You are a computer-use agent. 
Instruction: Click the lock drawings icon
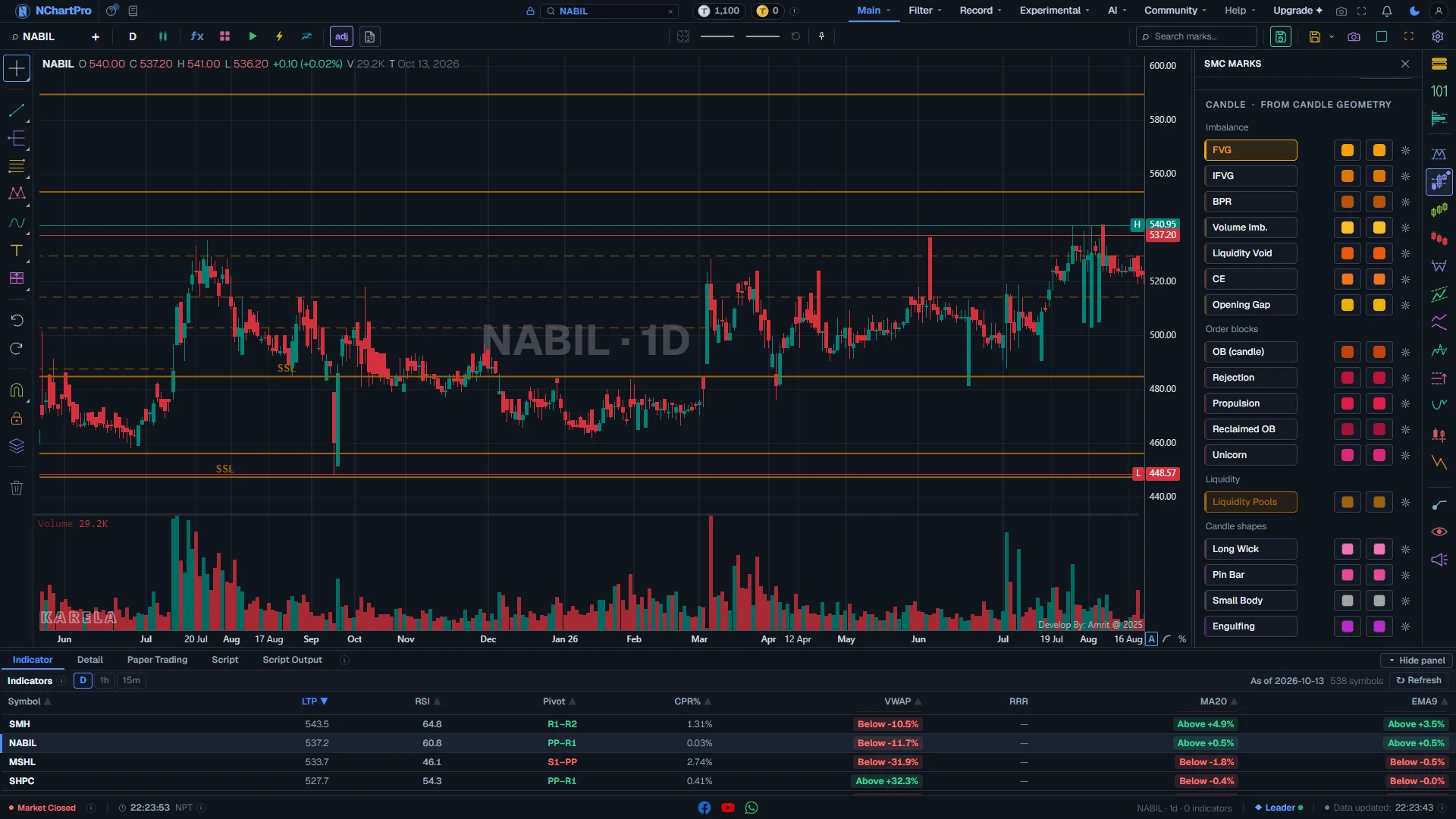(x=17, y=418)
